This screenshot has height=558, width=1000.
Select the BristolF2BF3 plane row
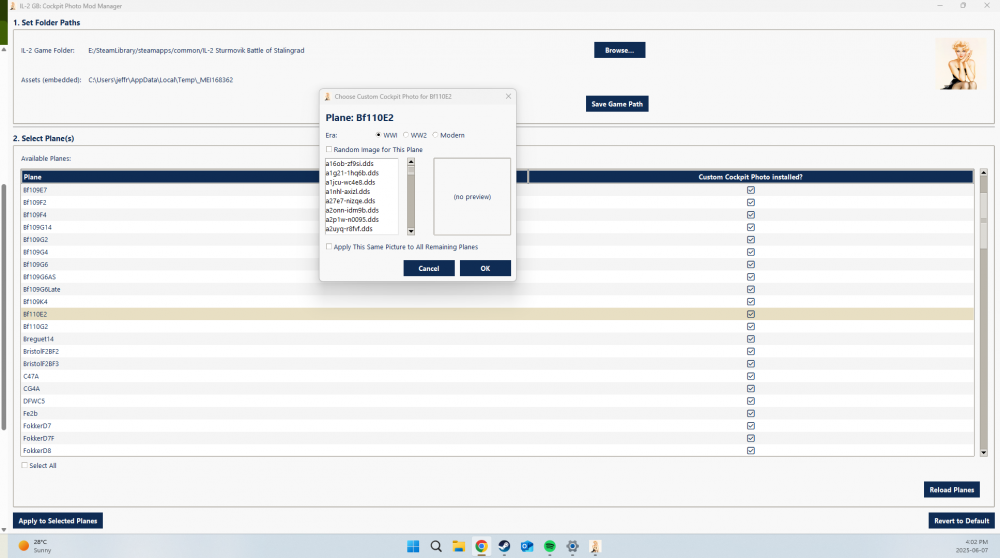(497, 364)
